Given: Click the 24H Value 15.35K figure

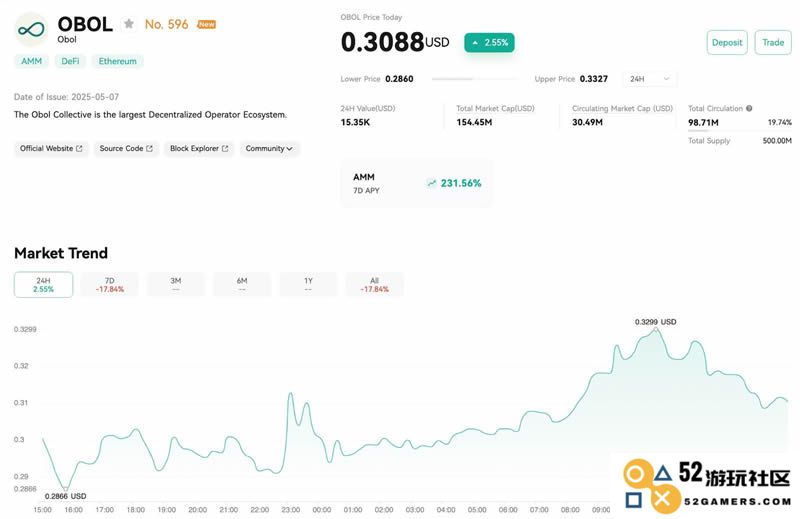Looking at the screenshot, I should point(355,122).
